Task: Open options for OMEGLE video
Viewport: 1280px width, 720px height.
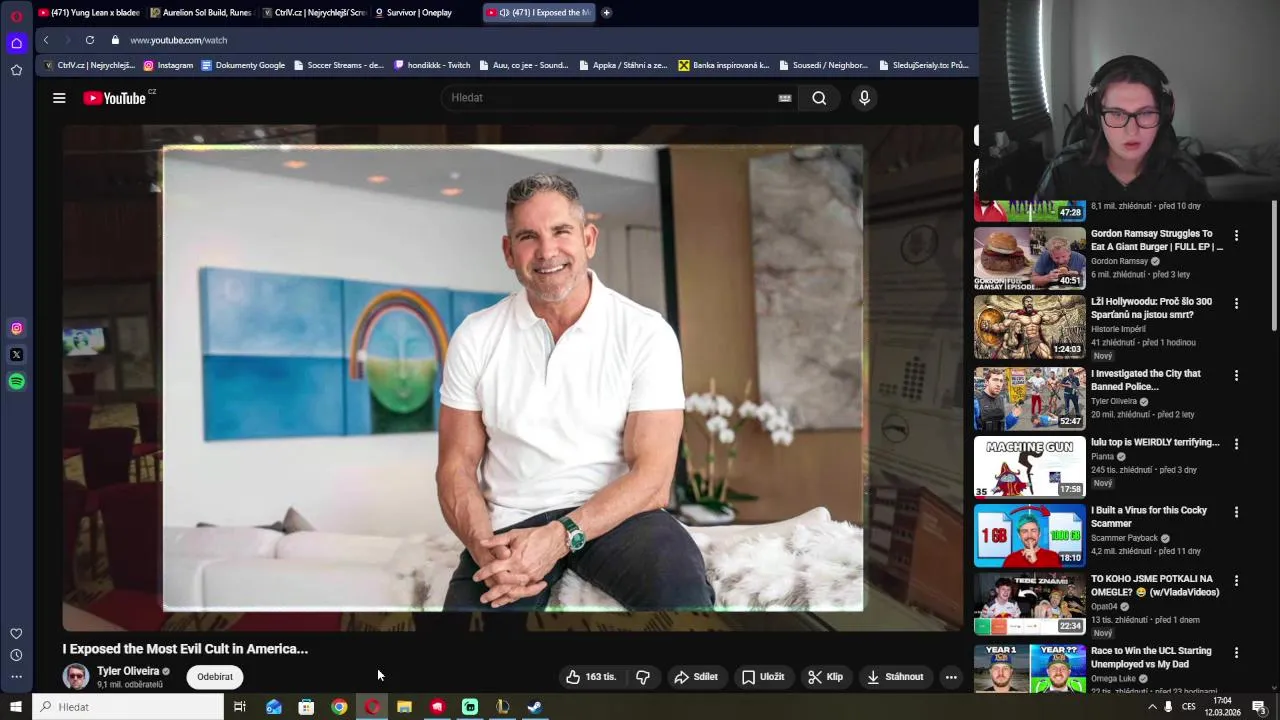Action: [1236, 580]
